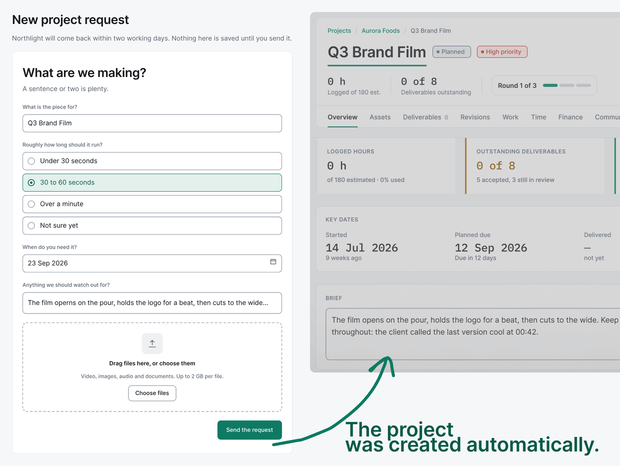
Task: Focus the 'When do you need it?' date field
Action: click(152, 263)
